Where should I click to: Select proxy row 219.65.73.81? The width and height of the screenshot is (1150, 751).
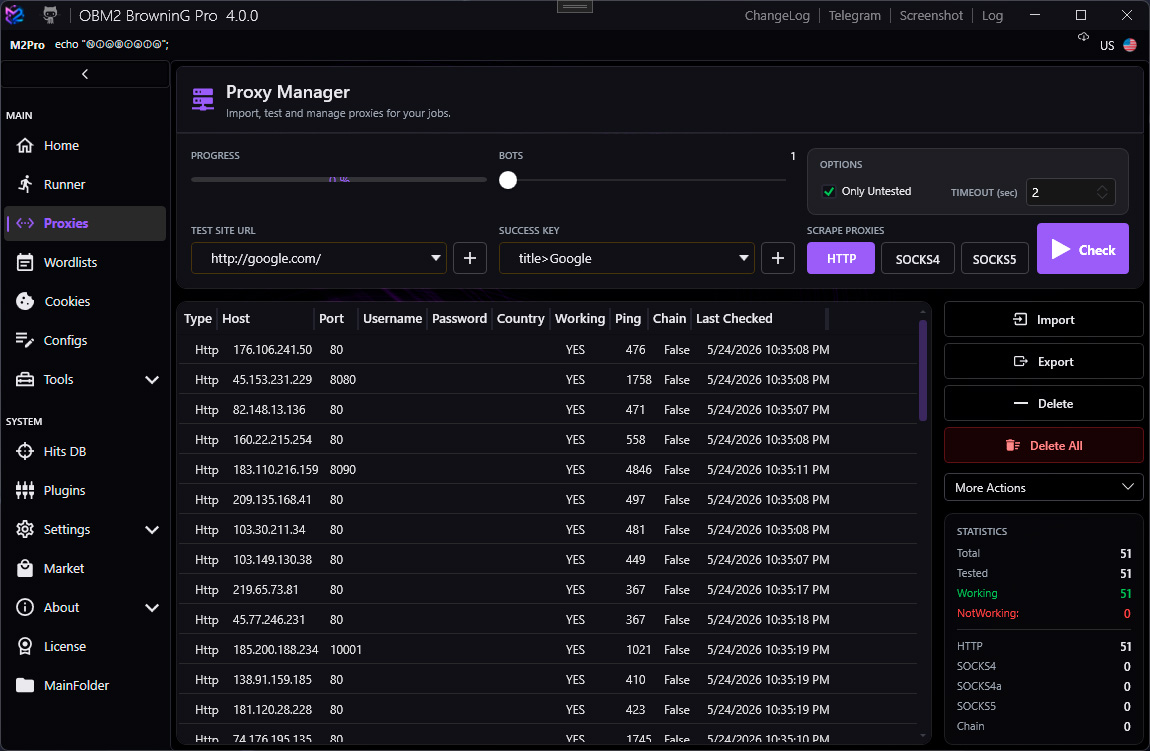(x=547, y=590)
